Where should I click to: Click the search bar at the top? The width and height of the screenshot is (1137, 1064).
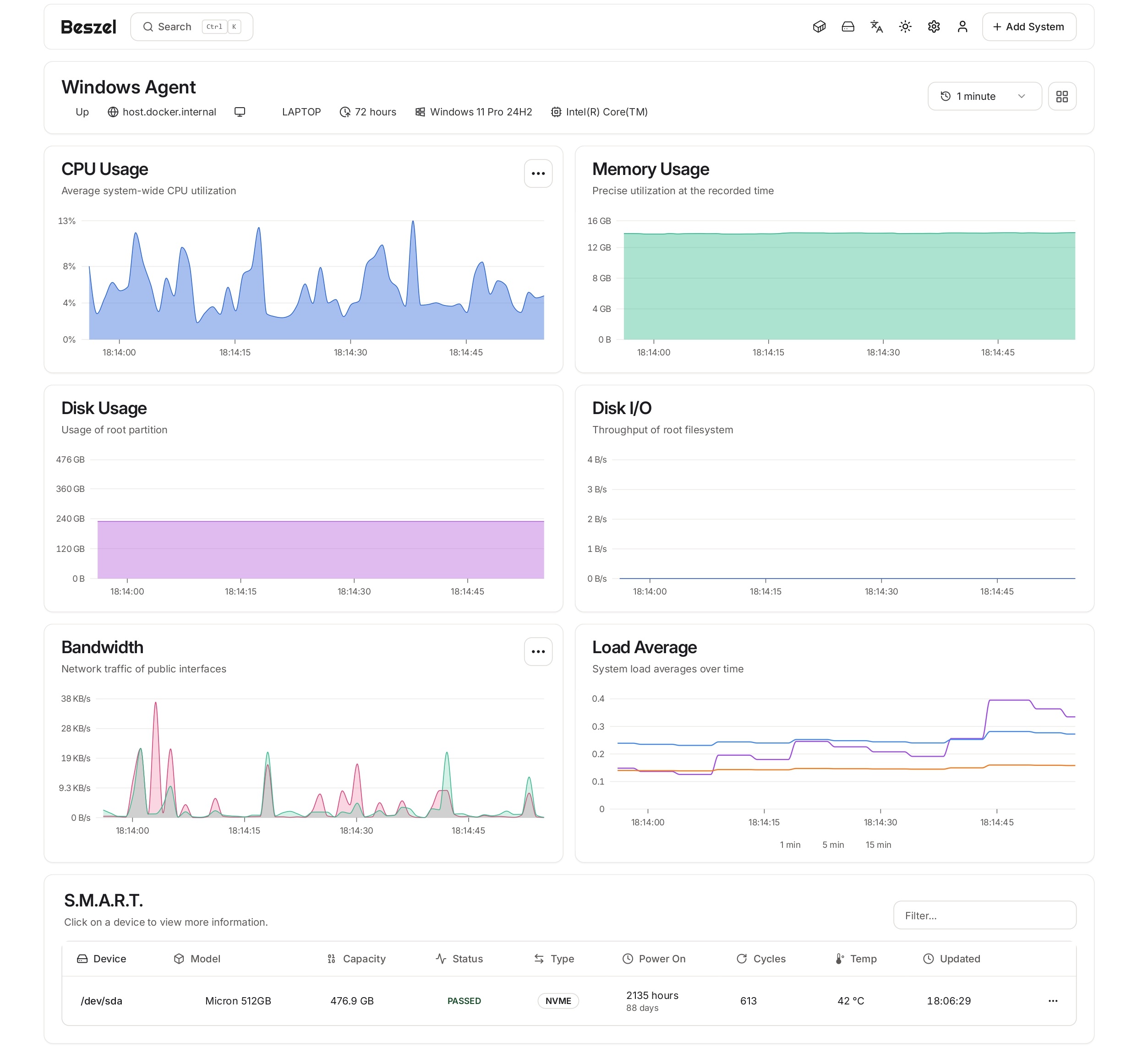pyautogui.click(x=191, y=26)
